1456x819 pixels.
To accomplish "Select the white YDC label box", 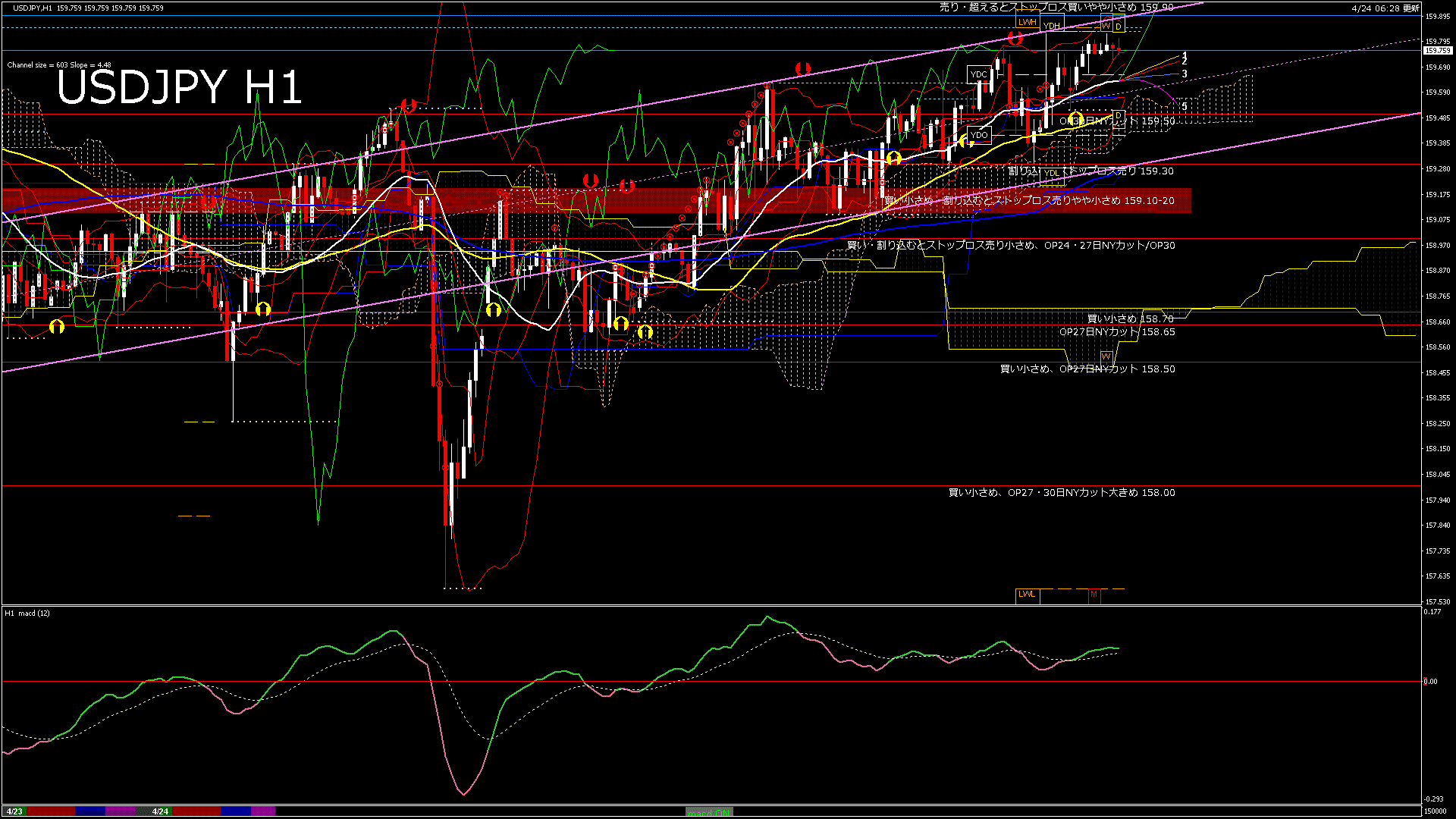I will [x=979, y=74].
